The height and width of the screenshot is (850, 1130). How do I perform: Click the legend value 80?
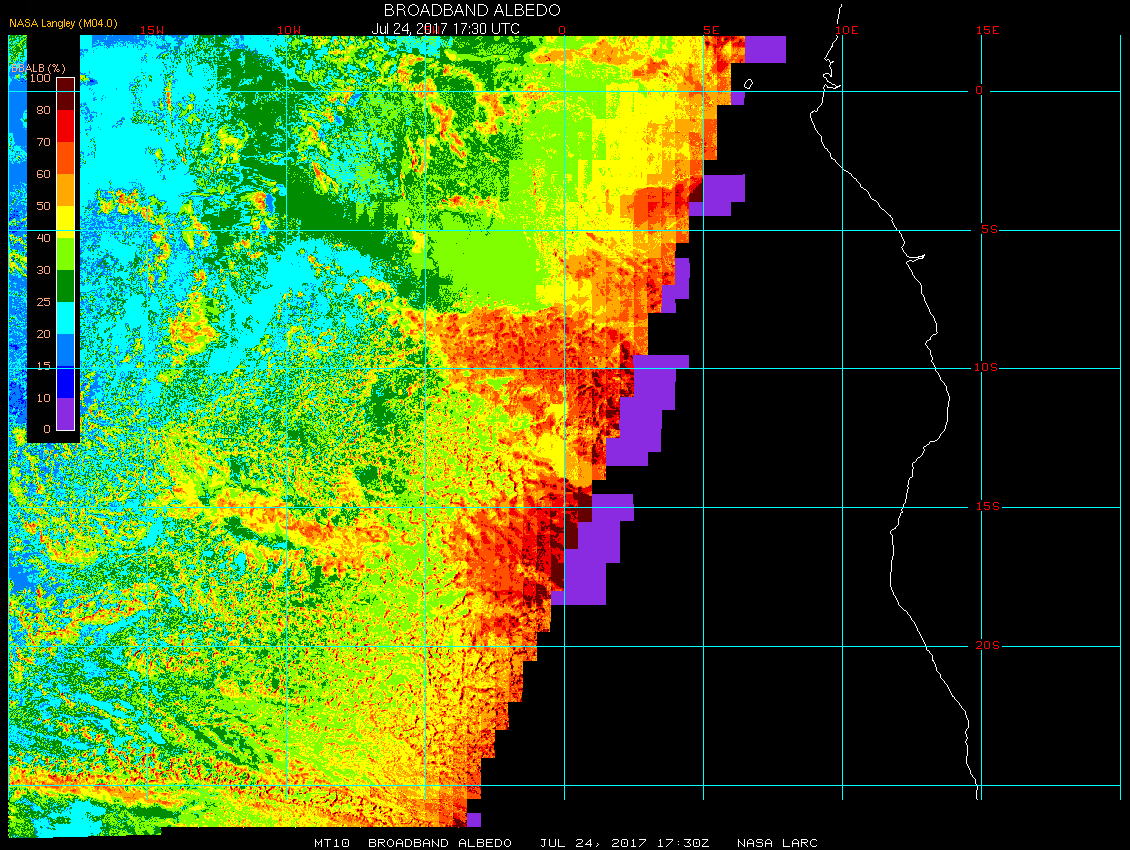click(x=43, y=110)
